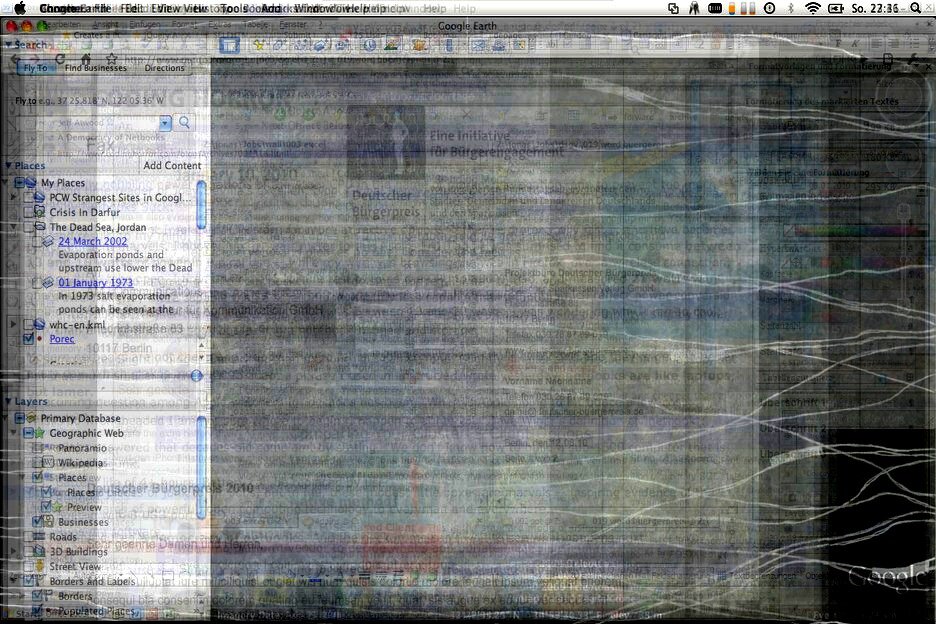Expand the whc-en.kml tree item
Image resolution: width=936 pixels, height=624 pixels.
pos(14,324)
